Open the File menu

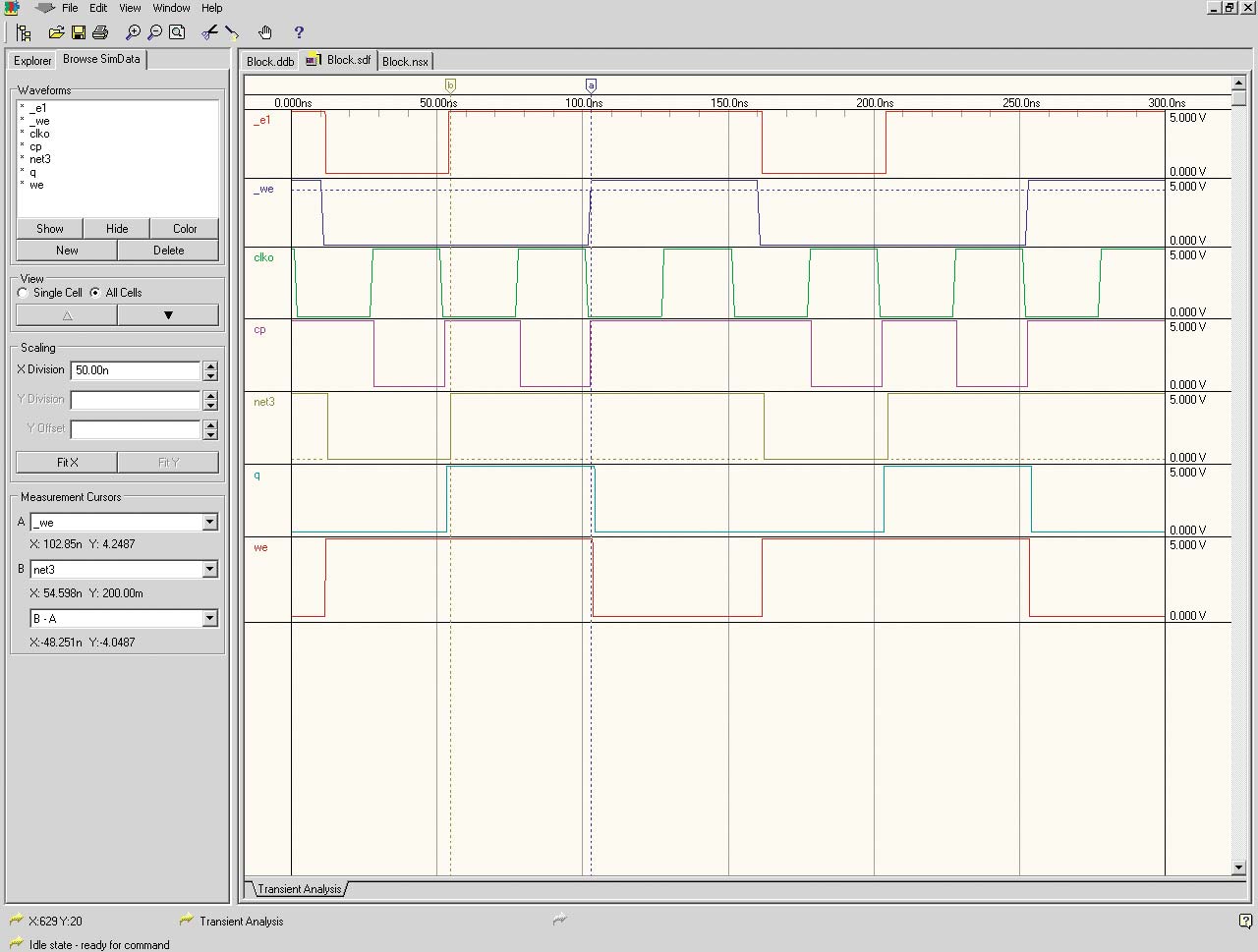tap(70, 8)
